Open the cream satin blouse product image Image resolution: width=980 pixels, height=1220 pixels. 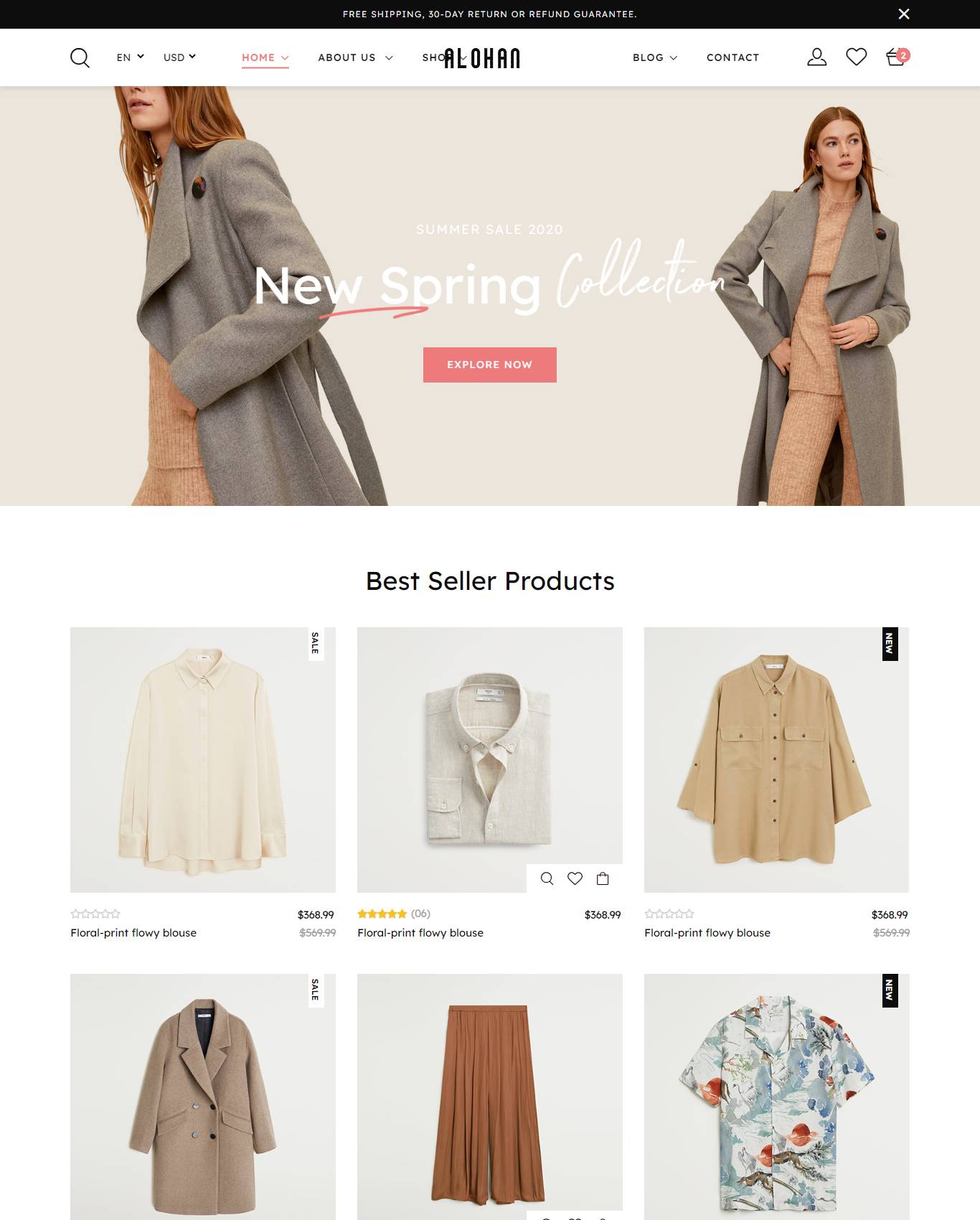coord(203,760)
